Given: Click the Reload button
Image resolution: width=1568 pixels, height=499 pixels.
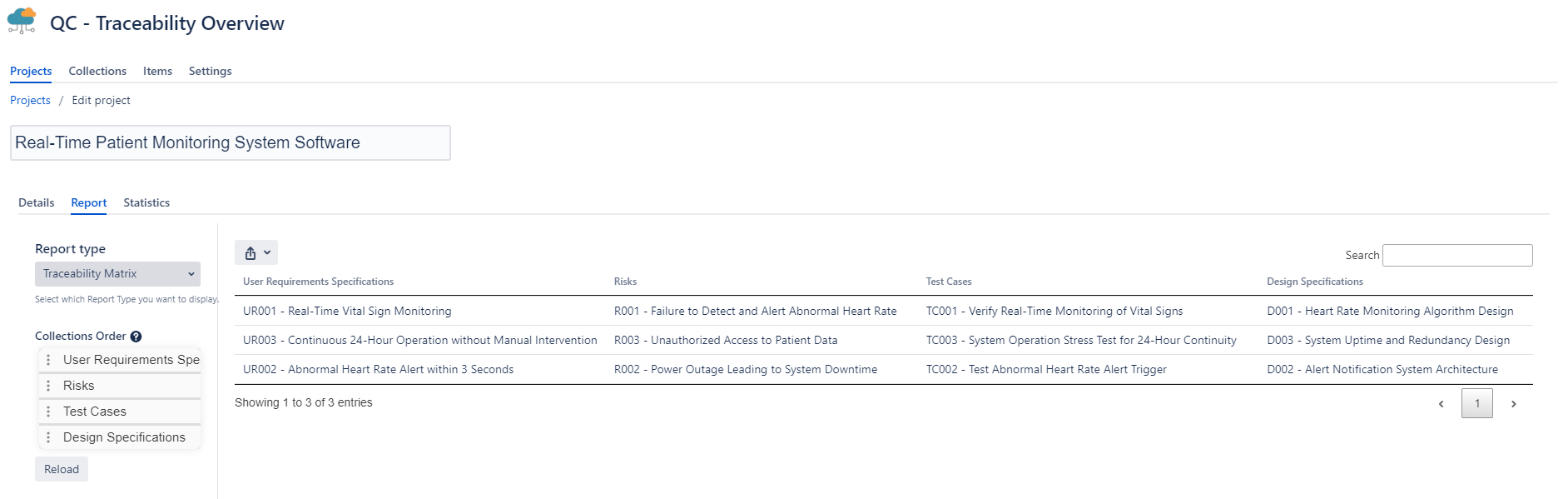Looking at the screenshot, I should coord(62,469).
